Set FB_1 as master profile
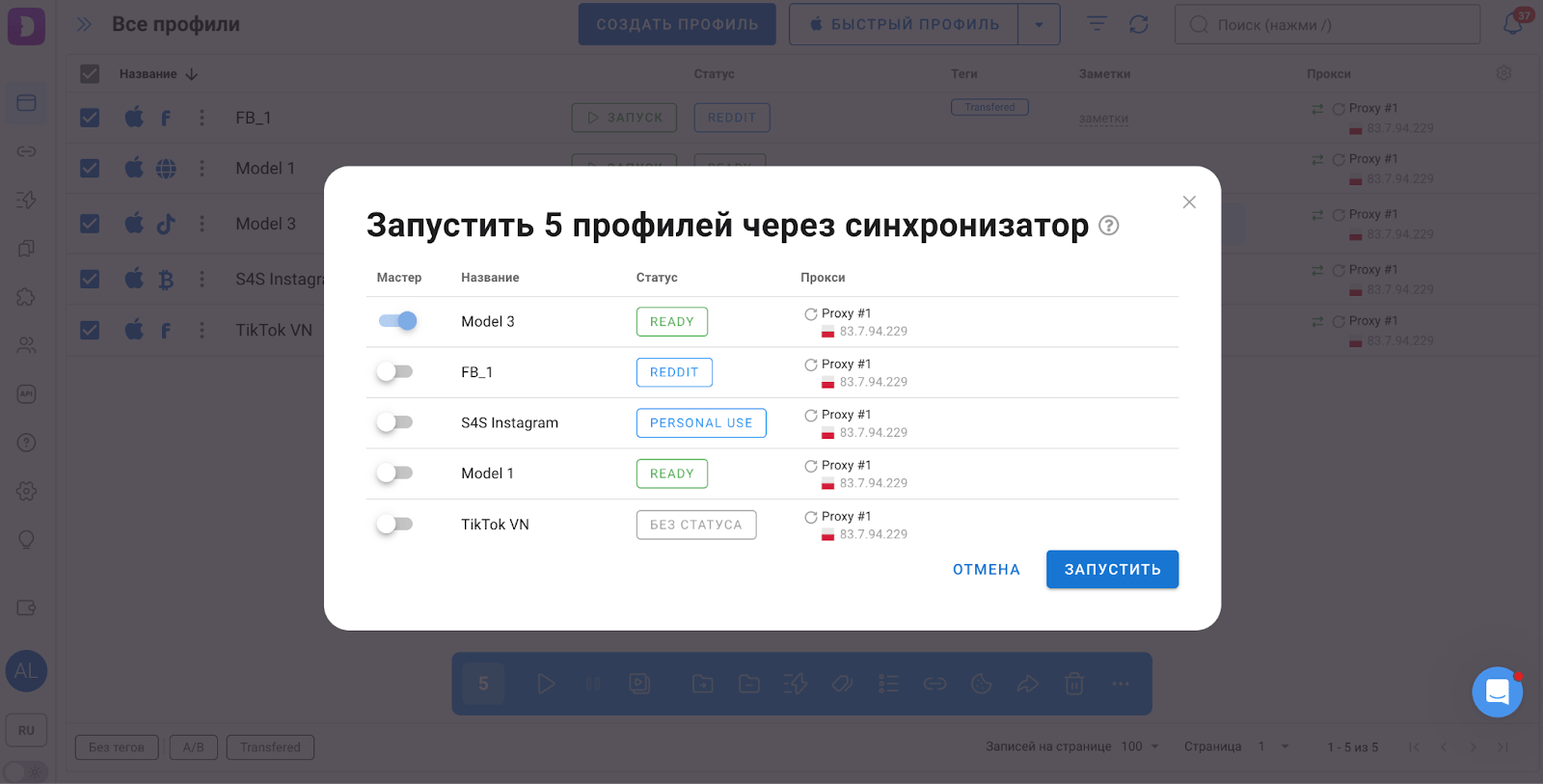This screenshot has height=784, width=1543. click(395, 372)
